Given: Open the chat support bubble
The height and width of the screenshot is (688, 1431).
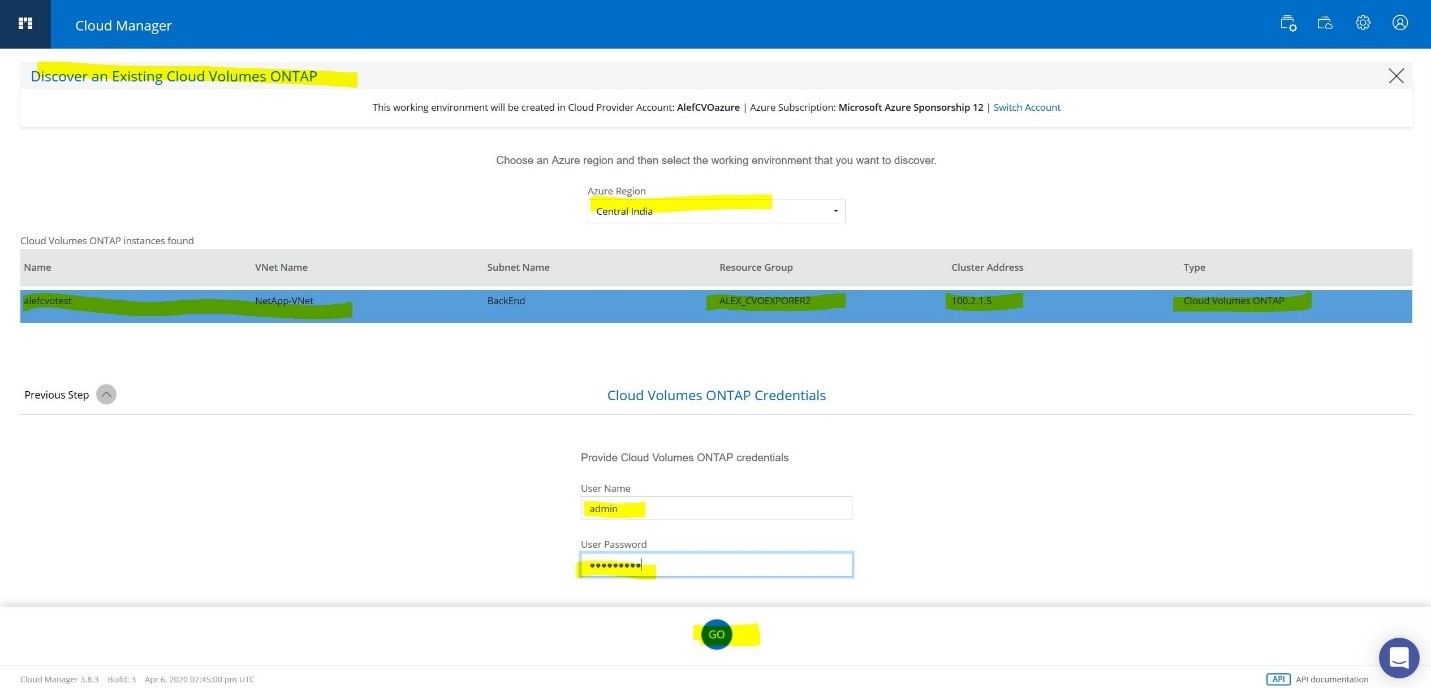Looking at the screenshot, I should [x=1399, y=658].
